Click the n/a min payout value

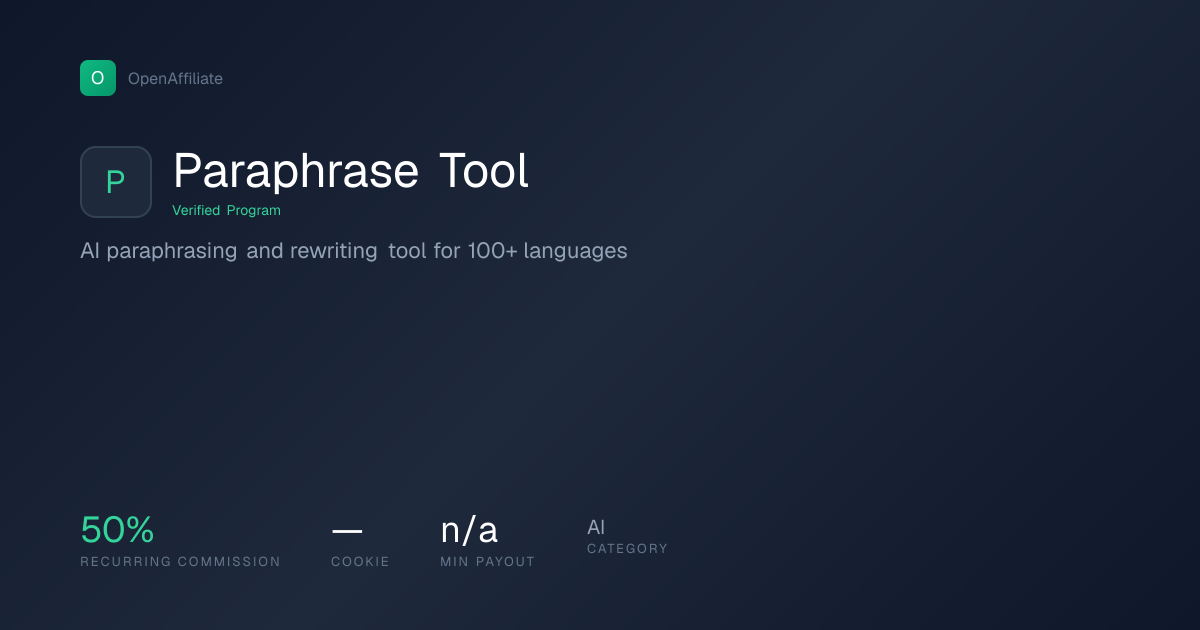point(469,530)
